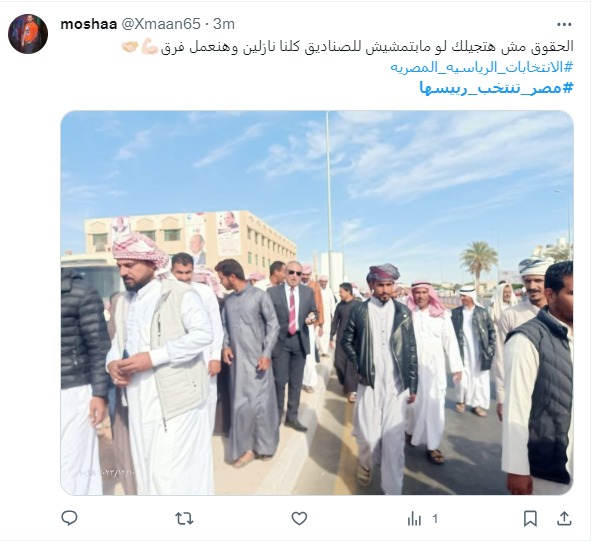Open moshaa's profile avatar picture

coord(28,34)
